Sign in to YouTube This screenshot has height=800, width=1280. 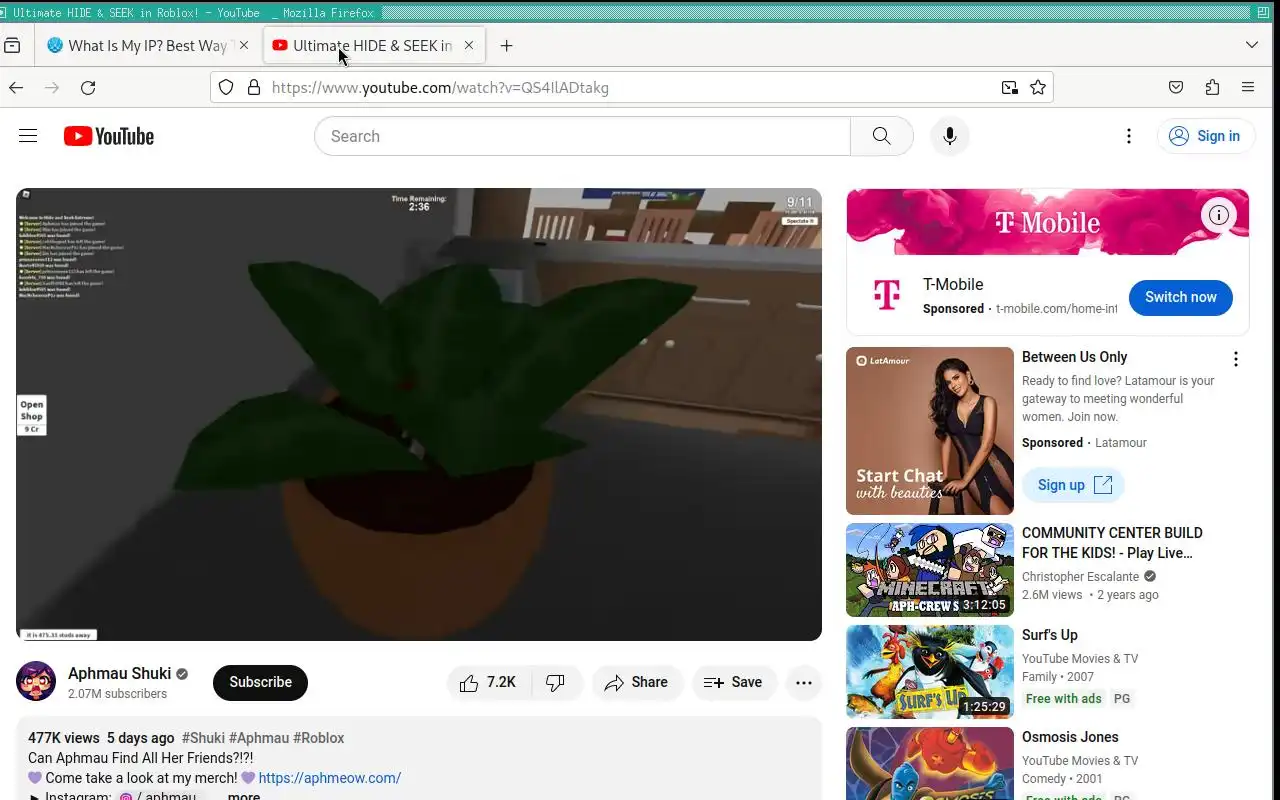point(1205,136)
